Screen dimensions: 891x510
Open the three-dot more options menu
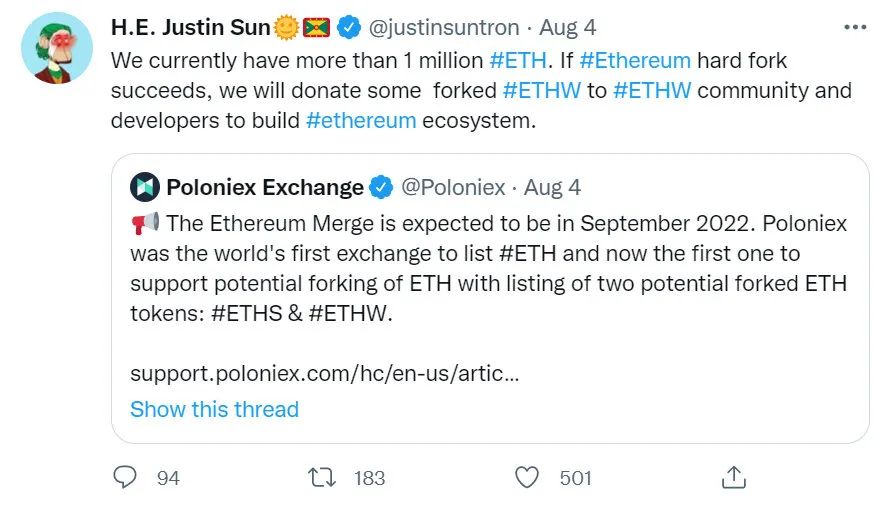[x=854, y=27]
